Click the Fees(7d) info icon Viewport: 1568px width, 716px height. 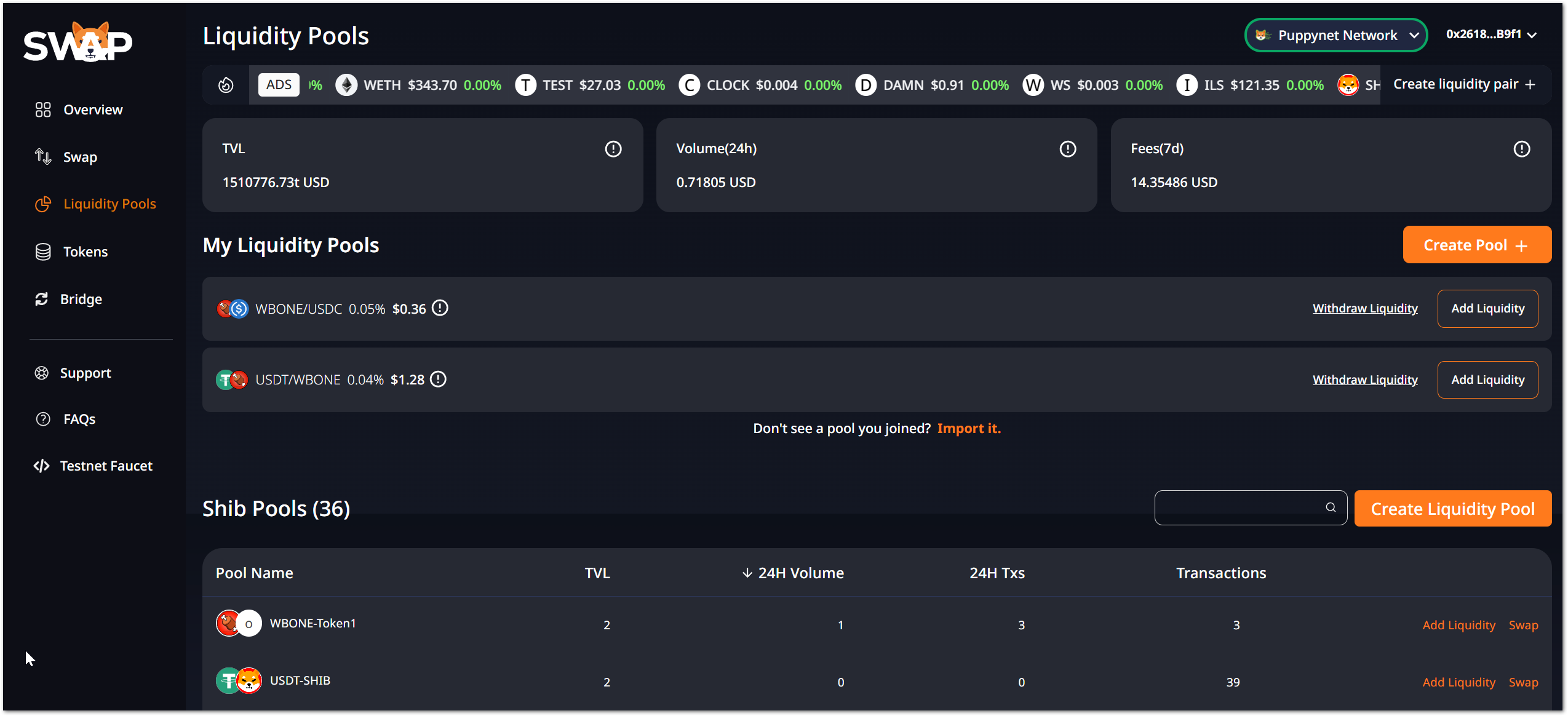(x=1521, y=149)
